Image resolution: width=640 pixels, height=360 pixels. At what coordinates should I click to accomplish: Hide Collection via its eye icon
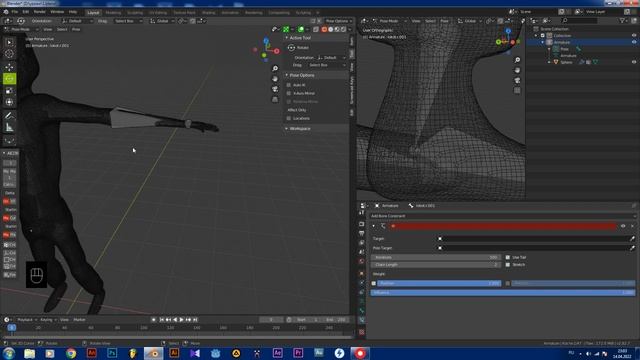(x=634, y=36)
